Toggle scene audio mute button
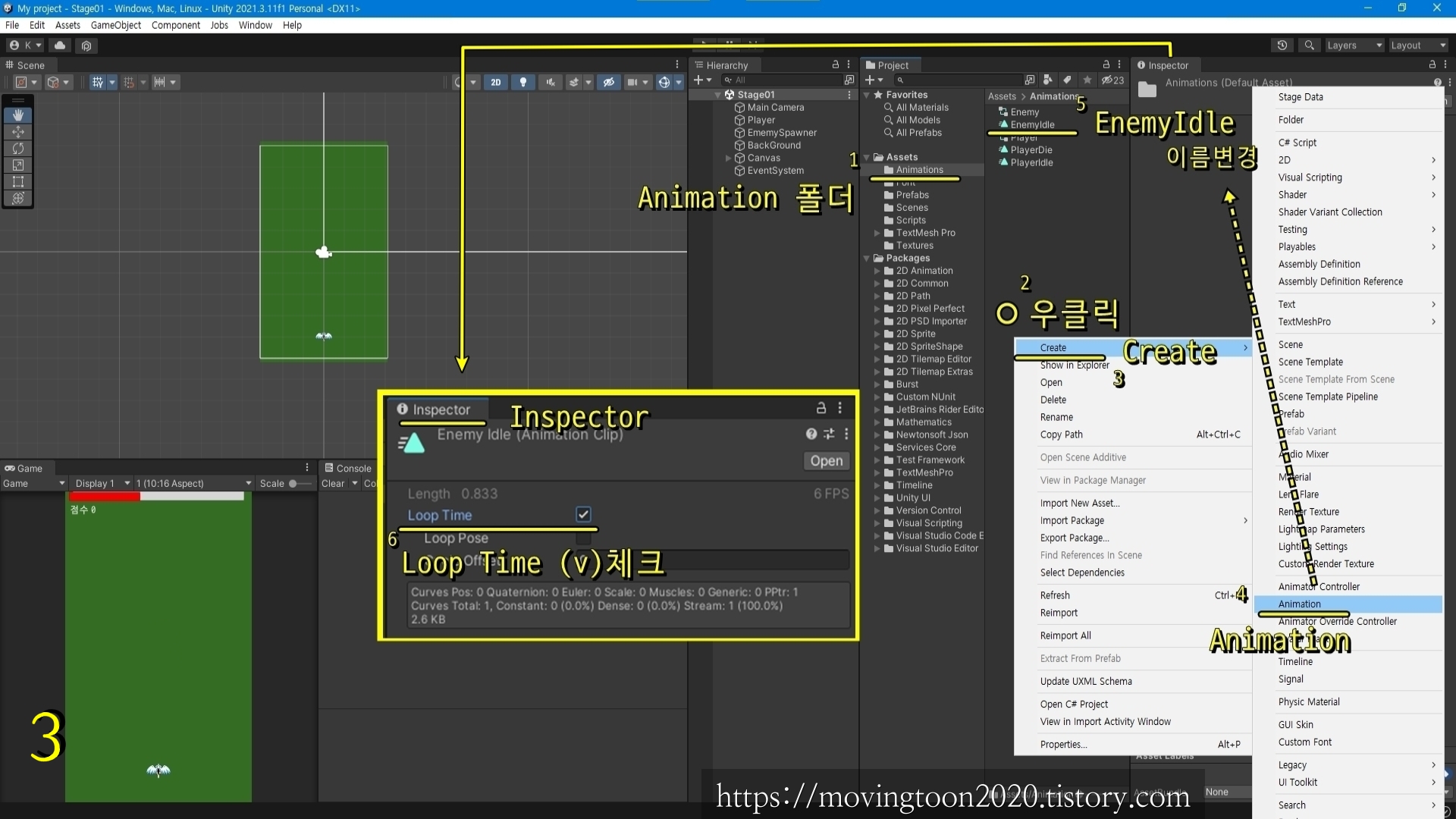The width and height of the screenshot is (1456, 819). pyautogui.click(x=551, y=82)
